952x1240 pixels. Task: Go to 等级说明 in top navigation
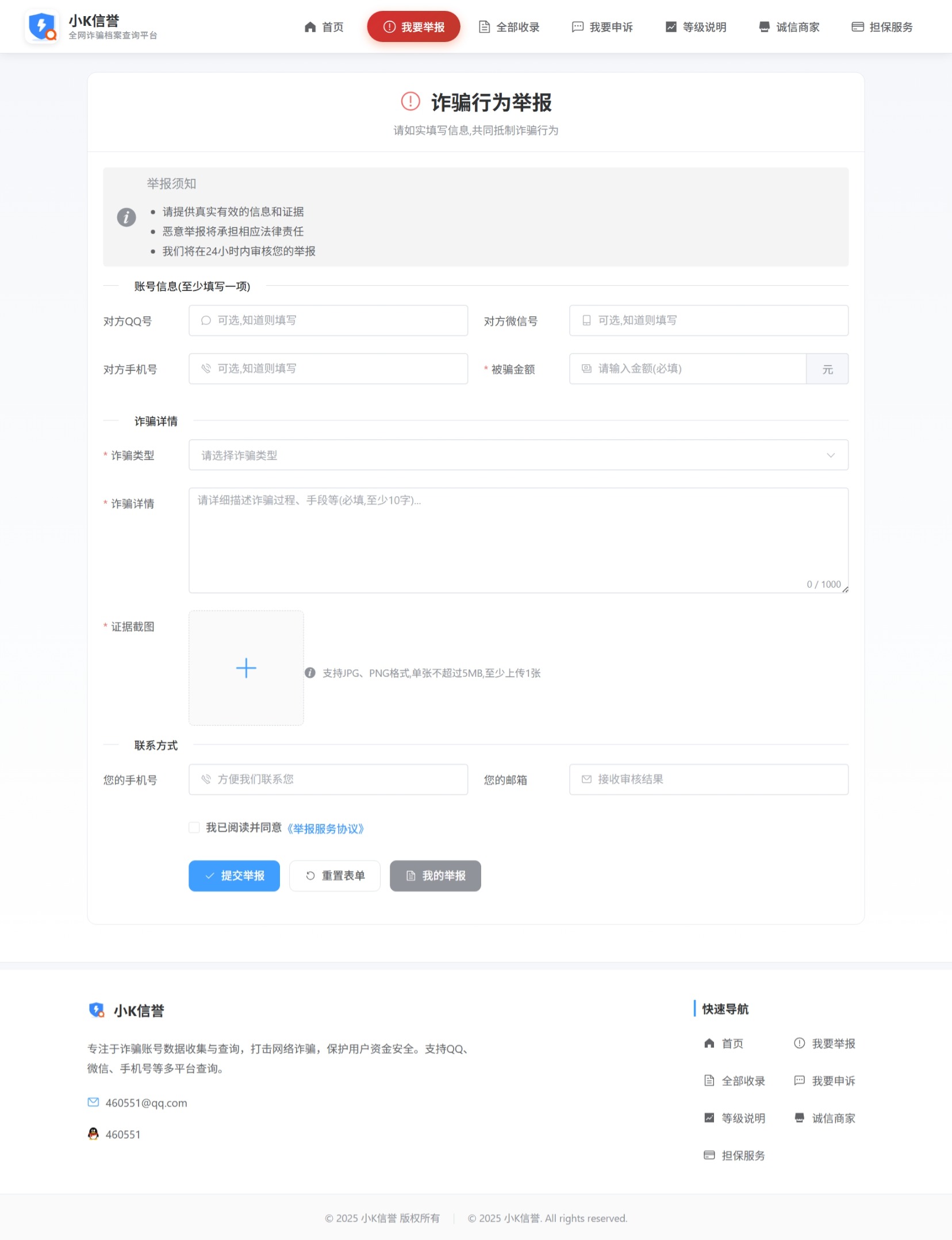(x=696, y=27)
